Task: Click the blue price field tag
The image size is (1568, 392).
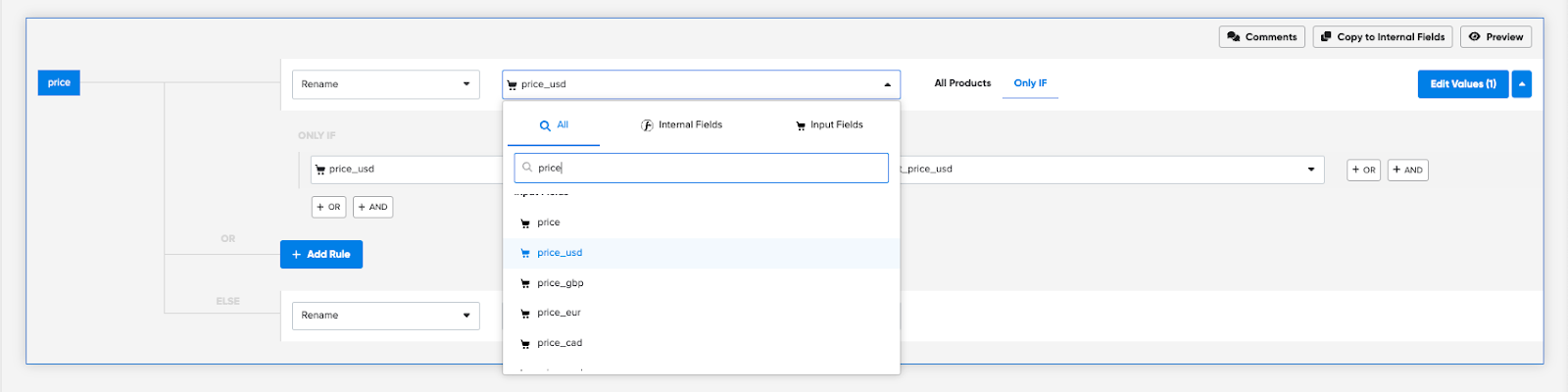Action: [x=59, y=82]
